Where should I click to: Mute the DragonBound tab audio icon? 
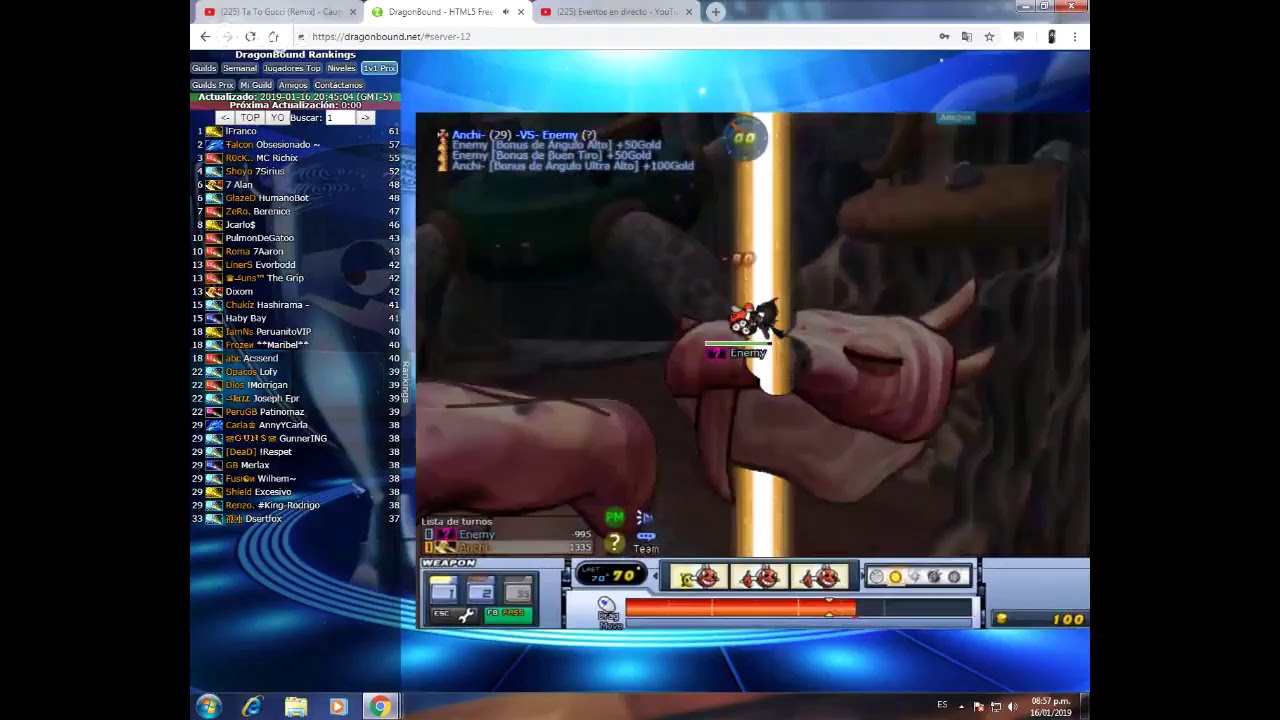(x=506, y=12)
